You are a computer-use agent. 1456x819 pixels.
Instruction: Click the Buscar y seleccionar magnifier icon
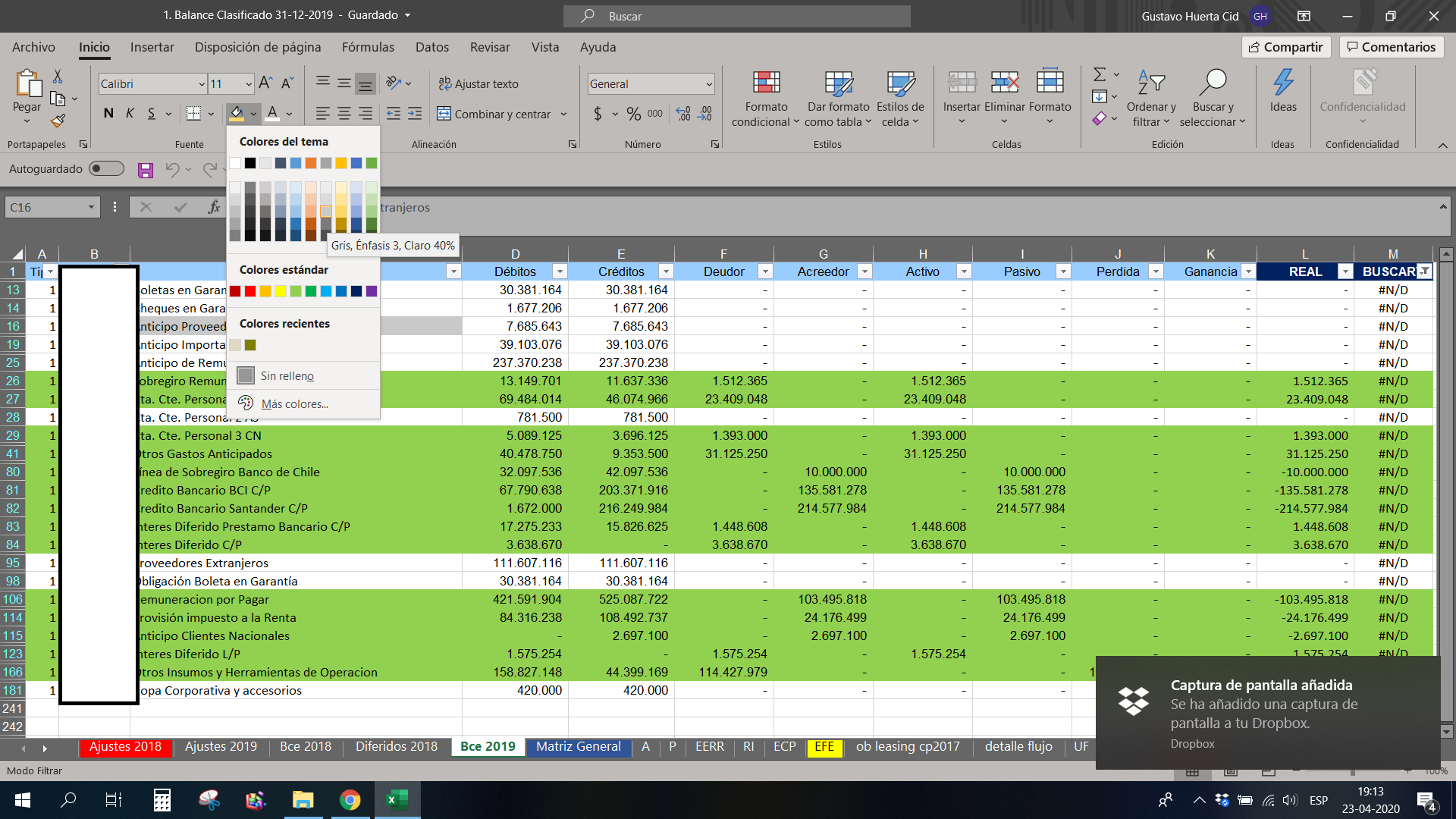coord(1213,82)
